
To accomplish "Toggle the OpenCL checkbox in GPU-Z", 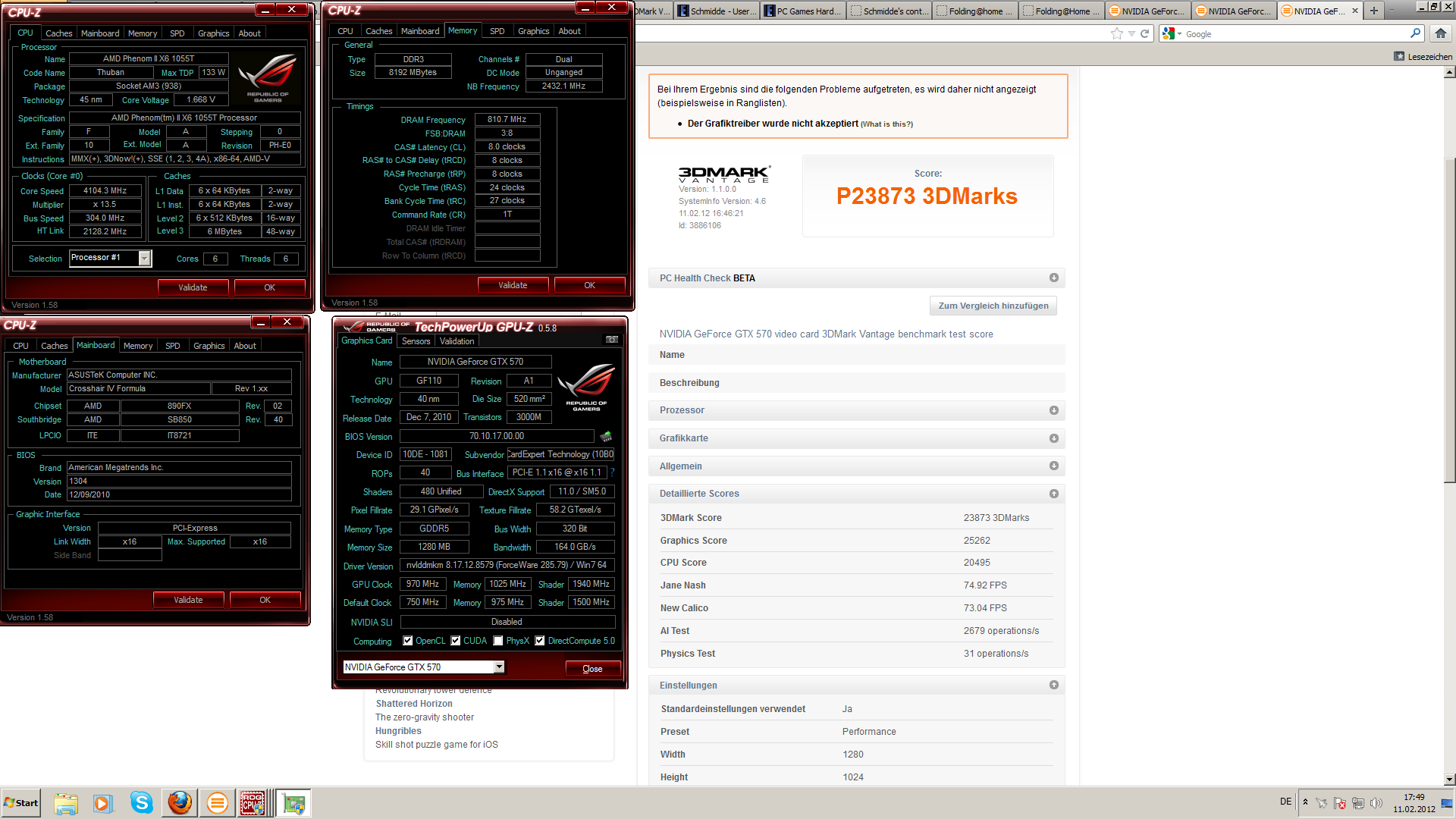I will [x=408, y=641].
